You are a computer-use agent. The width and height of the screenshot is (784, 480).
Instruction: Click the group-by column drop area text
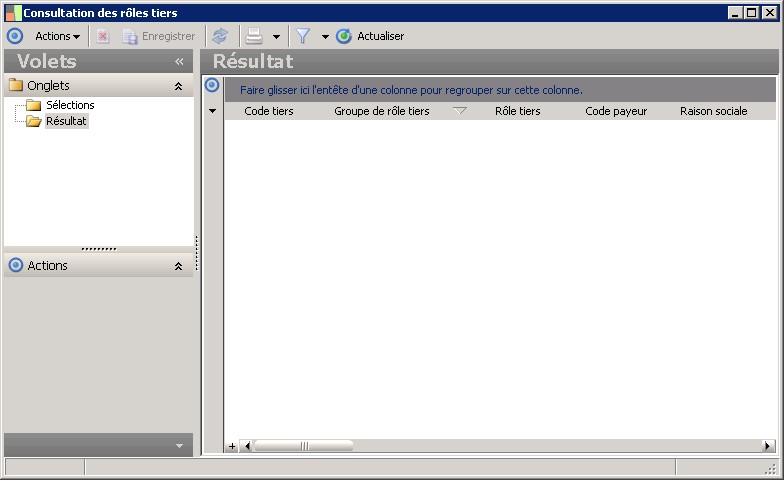click(x=411, y=90)
